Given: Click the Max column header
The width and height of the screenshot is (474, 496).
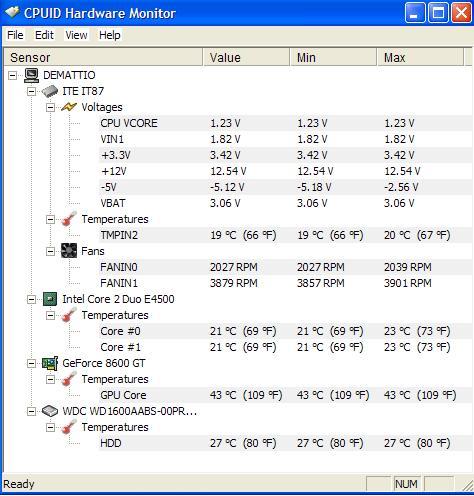Looking at the screenshot, I should (420, 57).
